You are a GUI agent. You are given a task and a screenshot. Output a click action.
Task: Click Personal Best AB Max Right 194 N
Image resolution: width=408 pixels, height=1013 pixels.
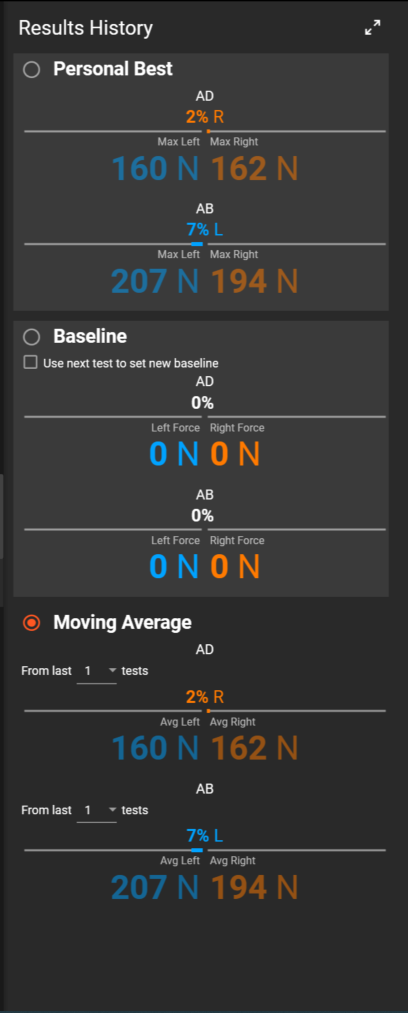254,281
